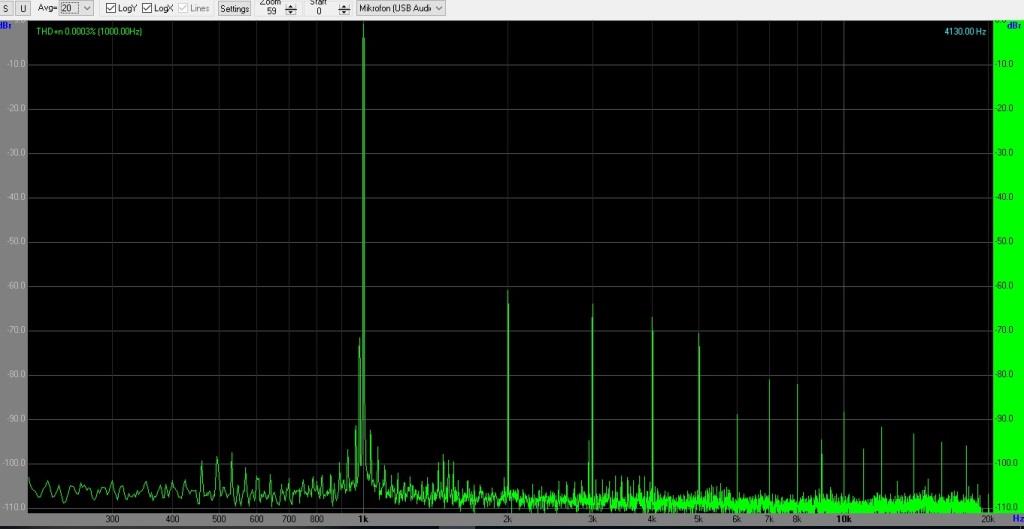
Task: Click the 10k frequency axis label
Action: click(844, 519)
